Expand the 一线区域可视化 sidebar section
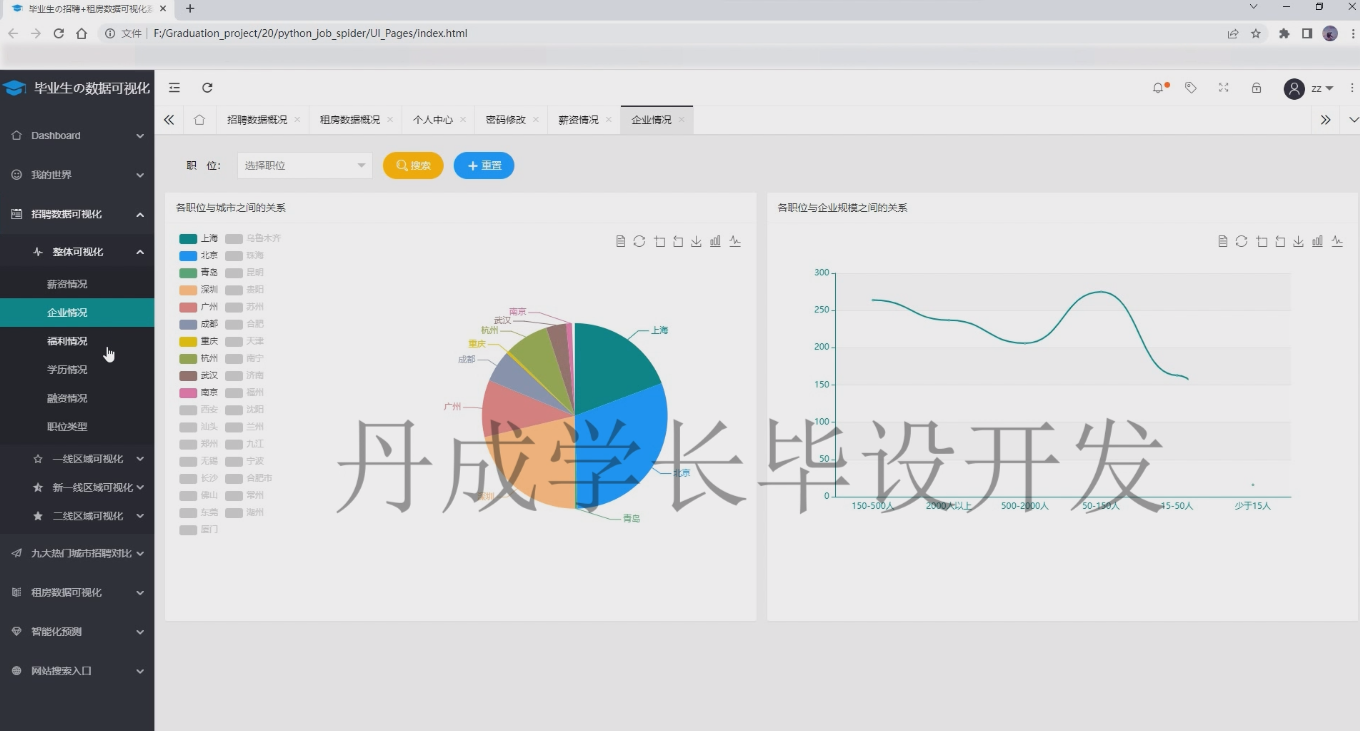This screenshot has height=731, width=1360. (x=77, y=458)
